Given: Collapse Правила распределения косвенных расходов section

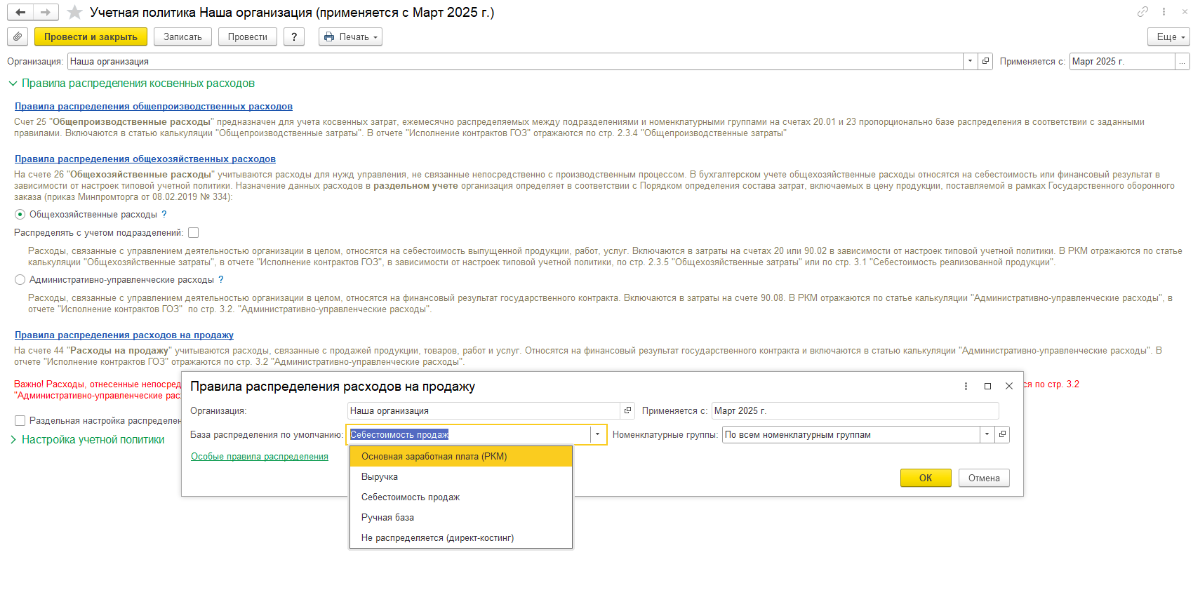Looking at the screenshot, I should 13,84.
